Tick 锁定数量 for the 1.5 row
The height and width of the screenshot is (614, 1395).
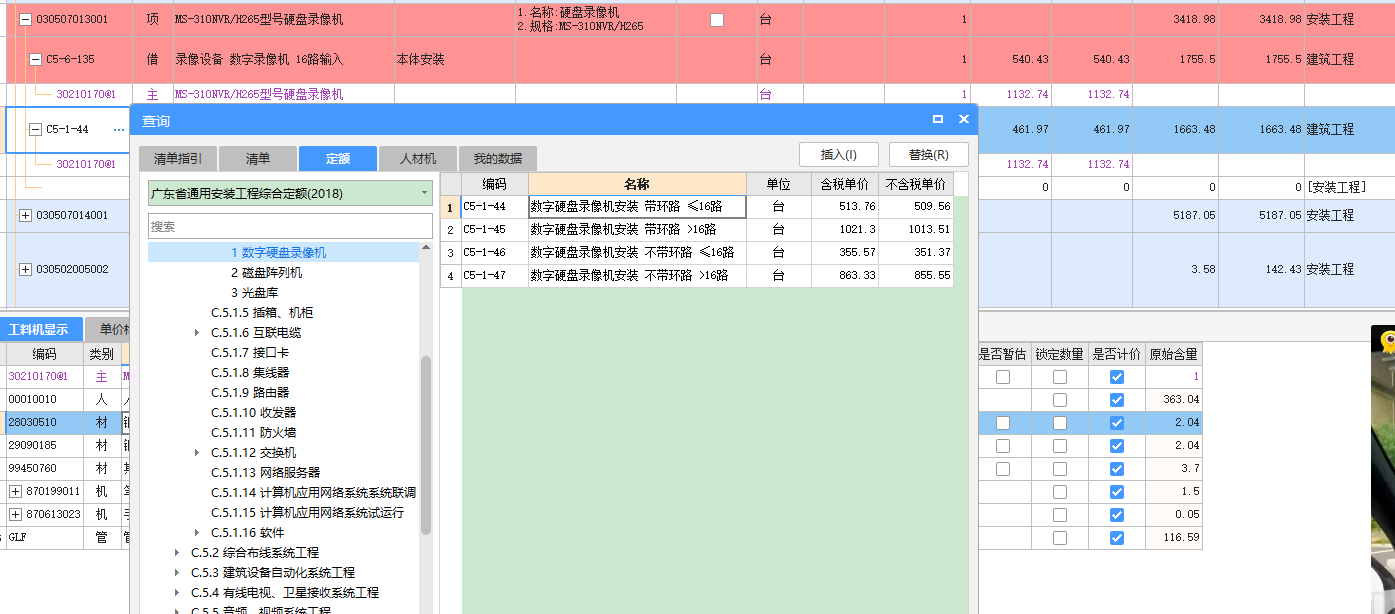pyautogui.click(x=1060, y=492)
